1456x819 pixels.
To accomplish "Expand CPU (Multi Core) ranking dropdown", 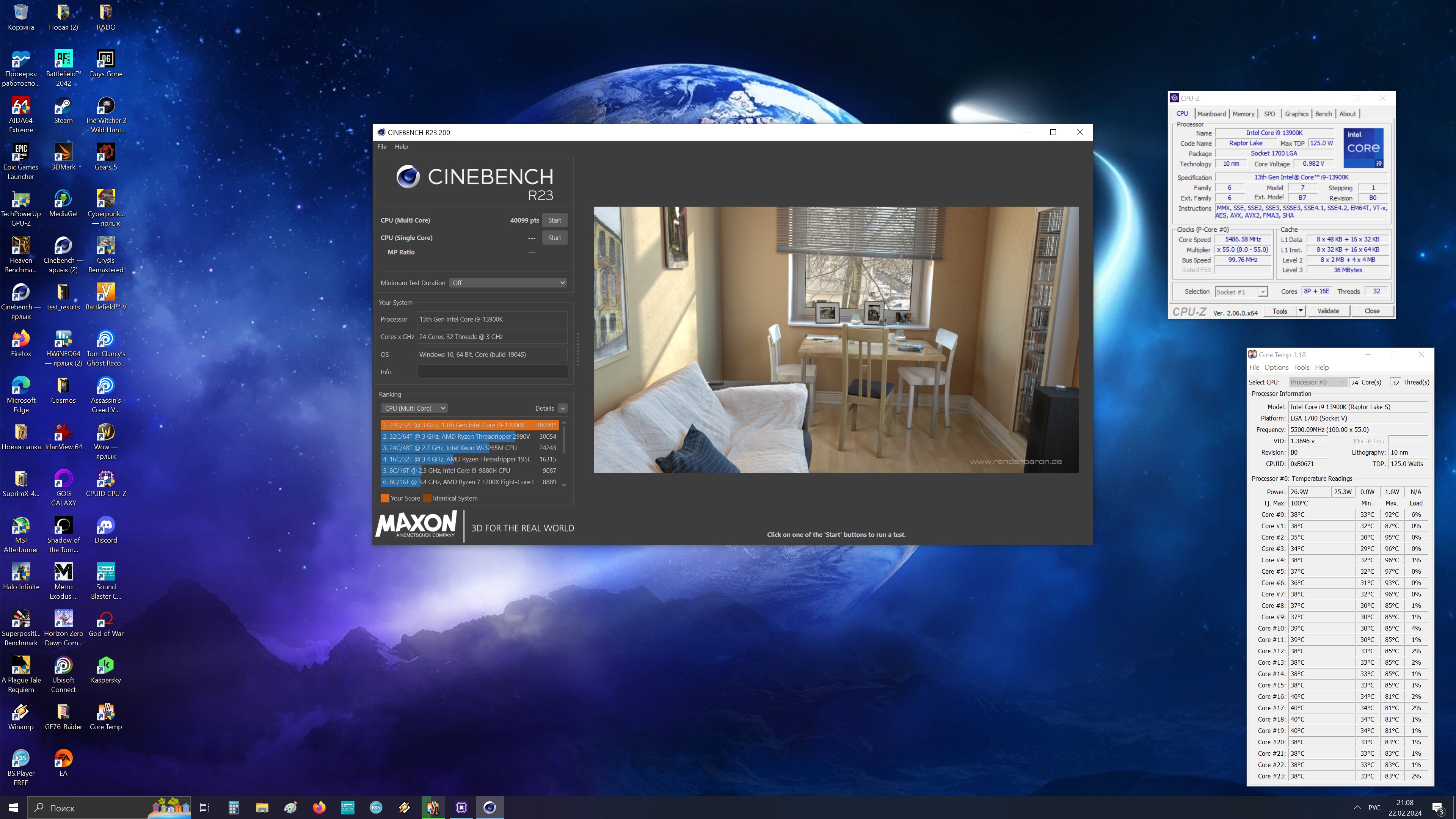I will click(414, 408).
